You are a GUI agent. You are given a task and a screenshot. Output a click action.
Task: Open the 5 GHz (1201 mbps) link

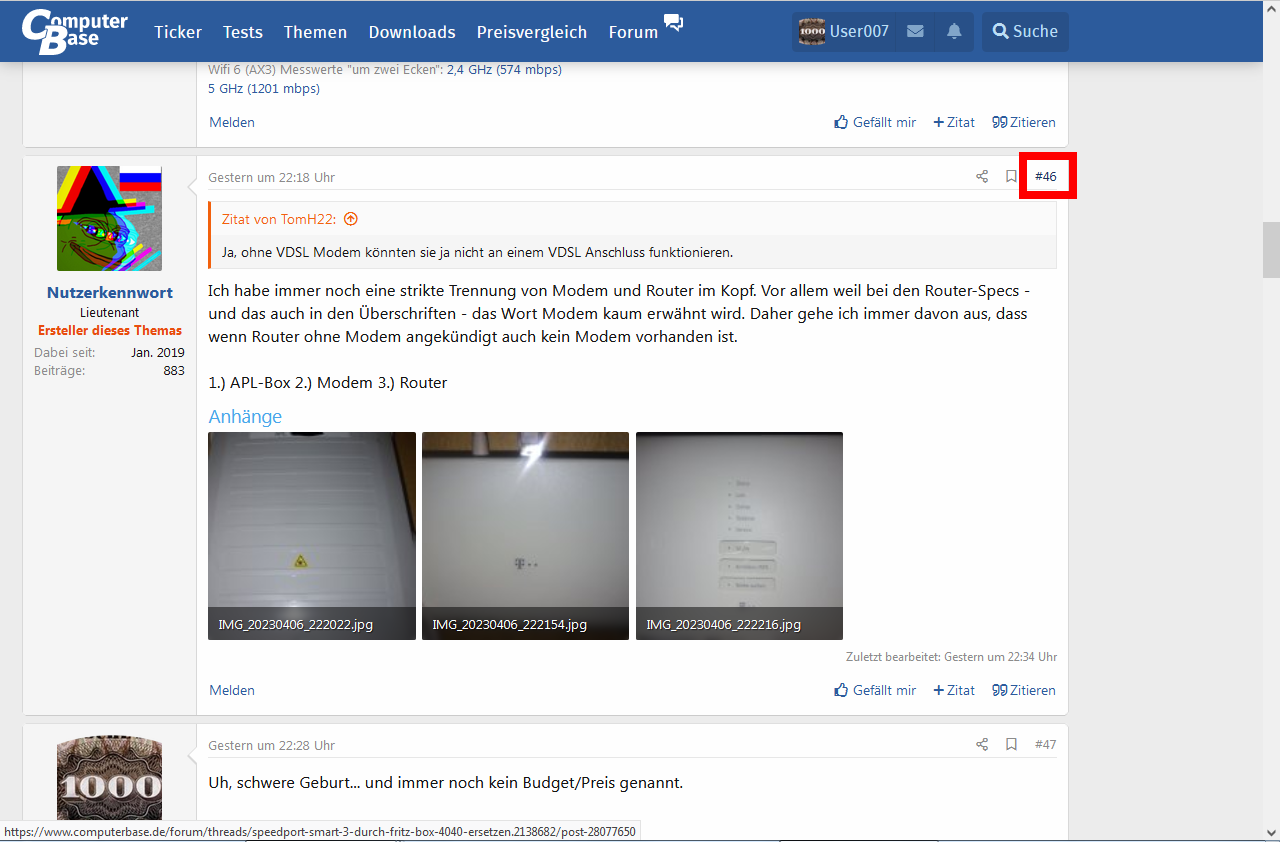click(263, 88)
